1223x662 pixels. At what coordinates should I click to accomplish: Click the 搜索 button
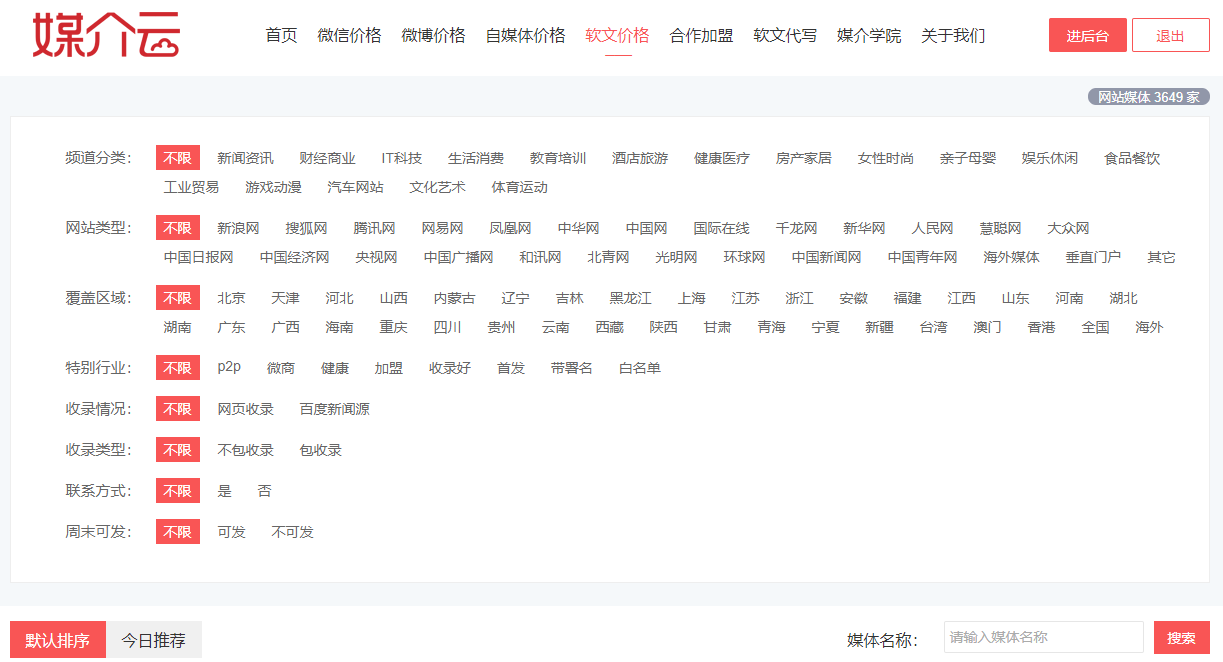(x=1181, y=637)
